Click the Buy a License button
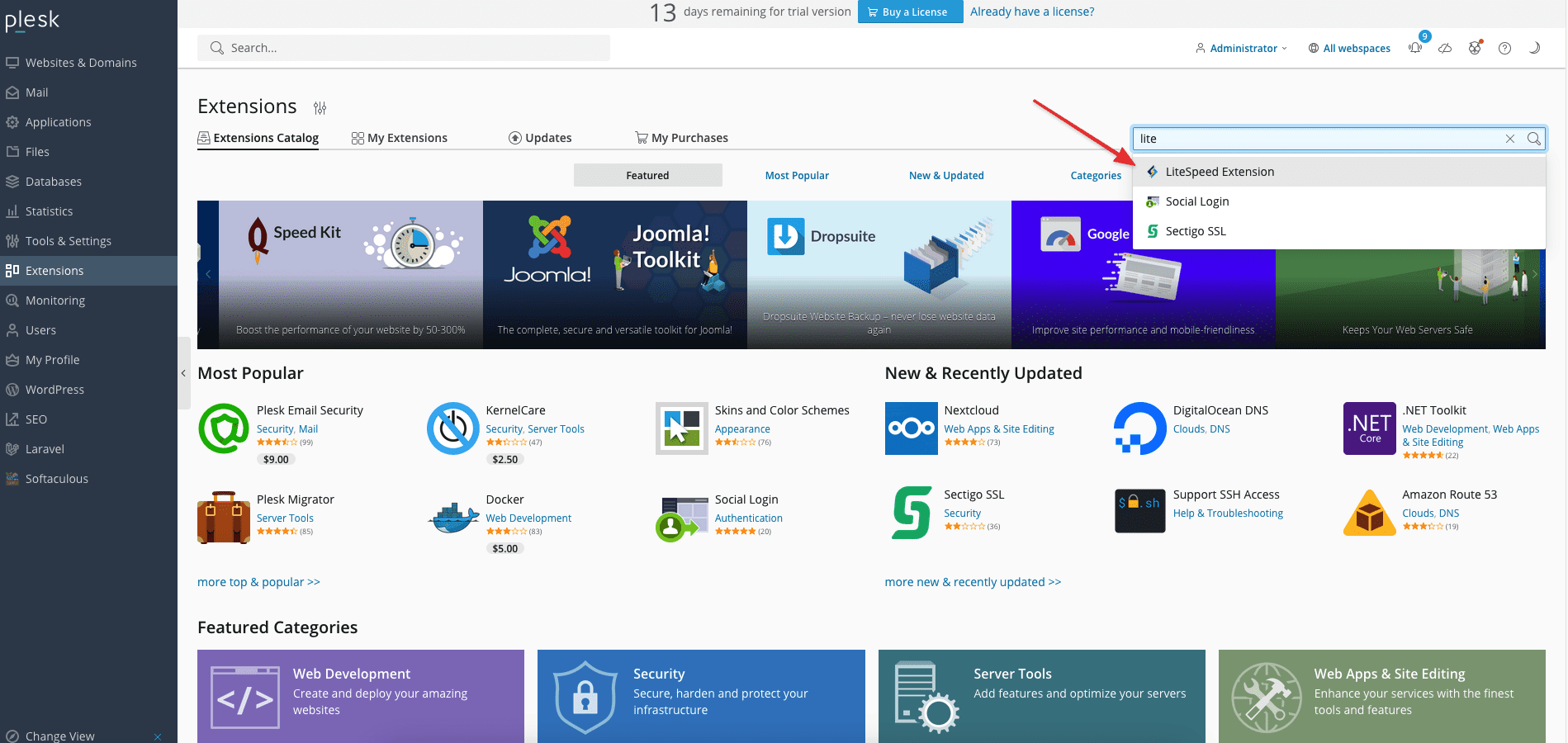 (909, 12)
